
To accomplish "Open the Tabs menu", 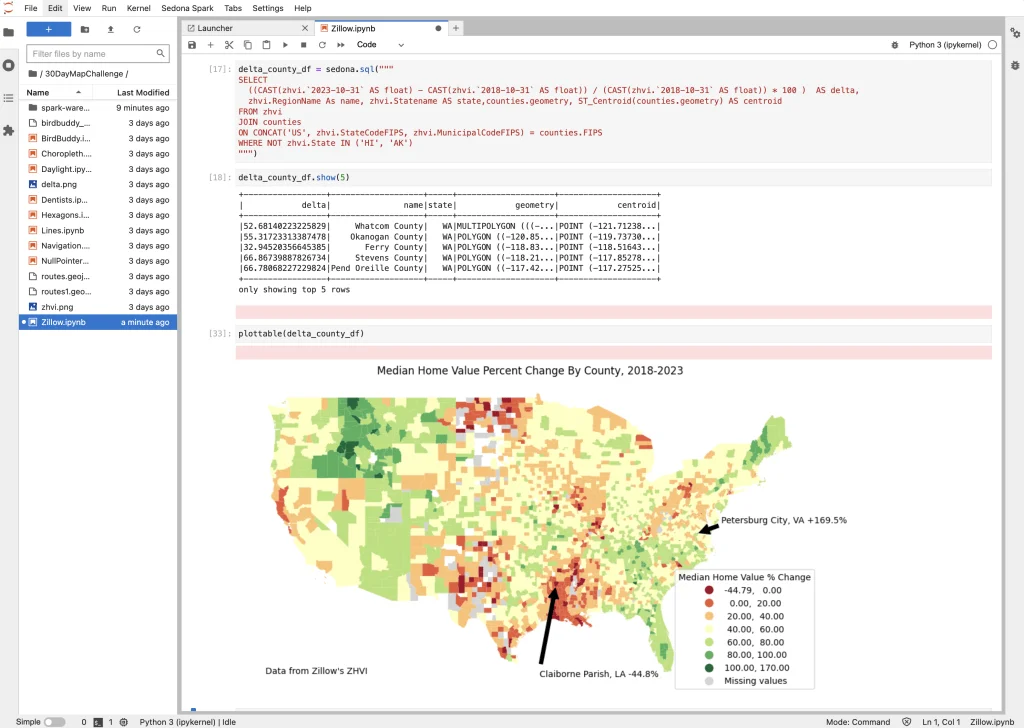I will (x=232, y=8).
